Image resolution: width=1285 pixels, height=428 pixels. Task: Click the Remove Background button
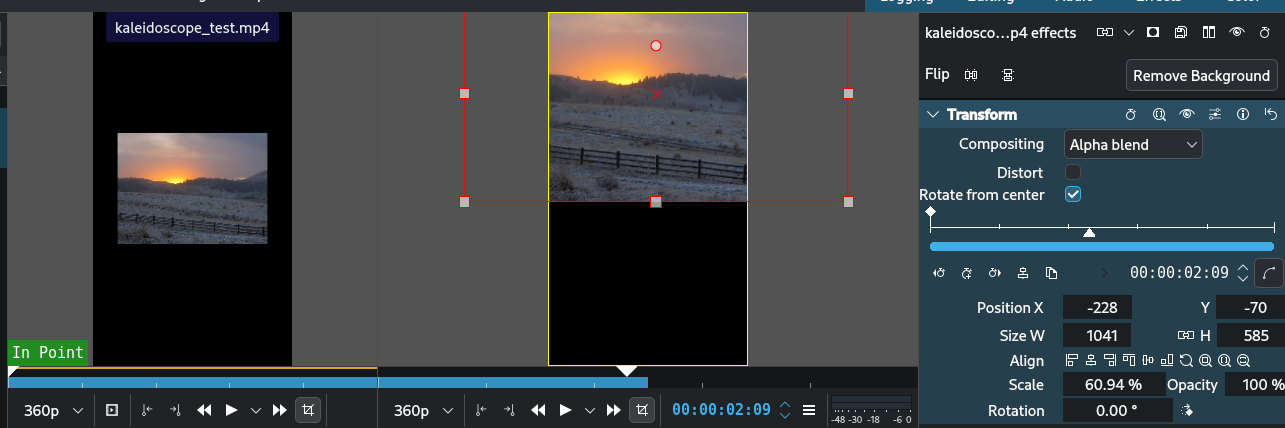[1201, 76]
